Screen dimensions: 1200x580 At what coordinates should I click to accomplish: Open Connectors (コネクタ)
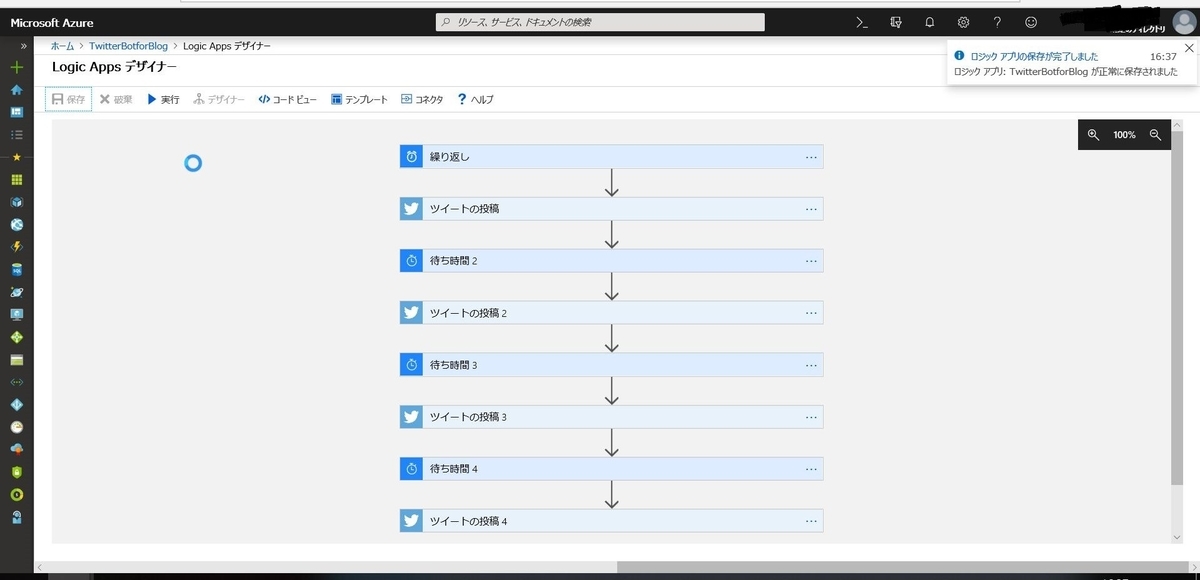click(422, 99)
